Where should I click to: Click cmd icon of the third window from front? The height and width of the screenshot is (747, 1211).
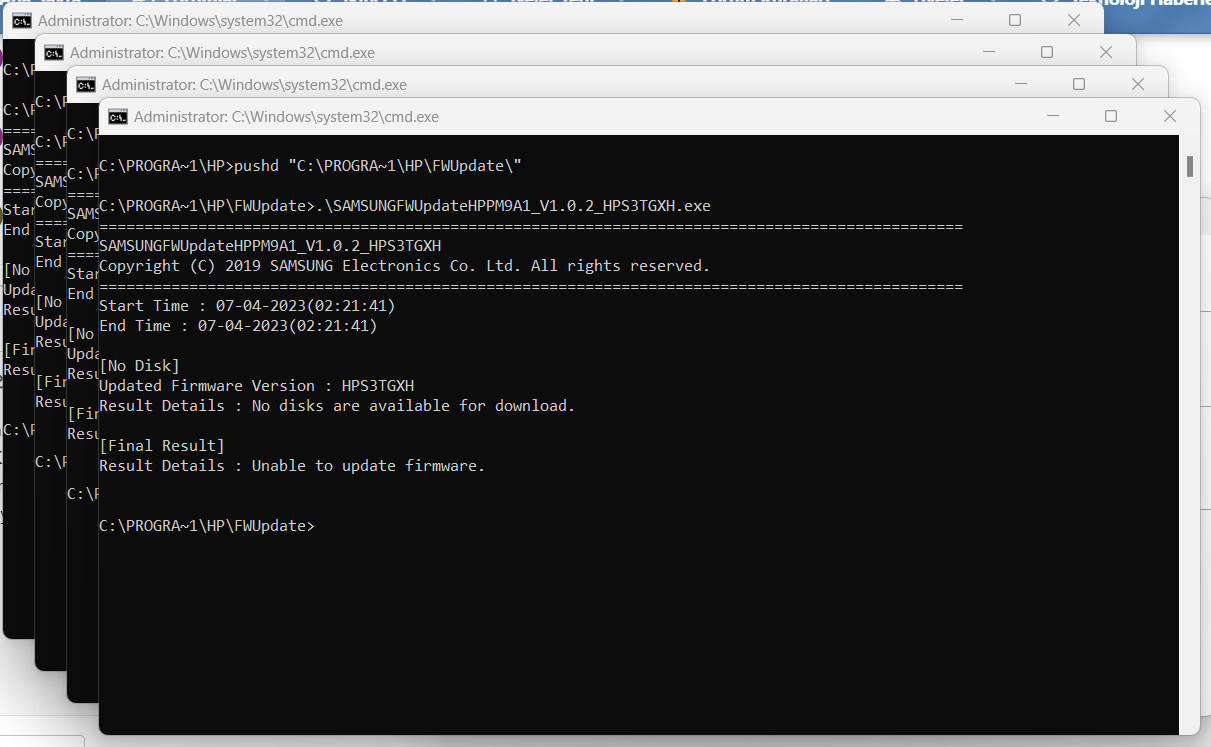54,52
